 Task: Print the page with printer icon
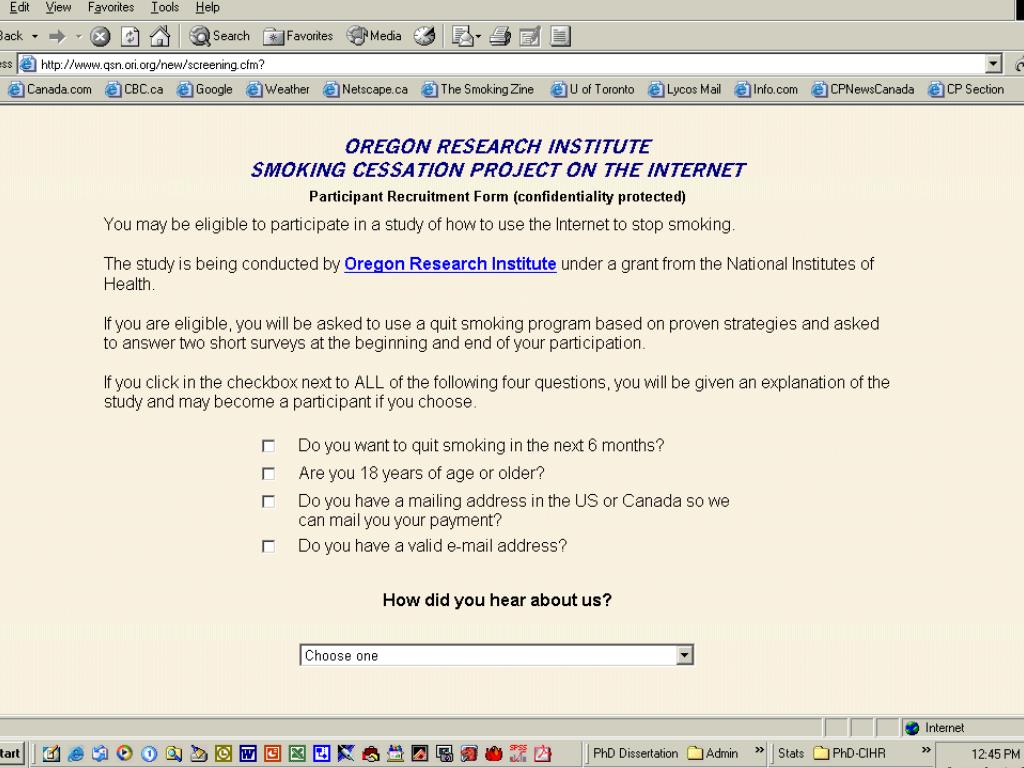500,36
